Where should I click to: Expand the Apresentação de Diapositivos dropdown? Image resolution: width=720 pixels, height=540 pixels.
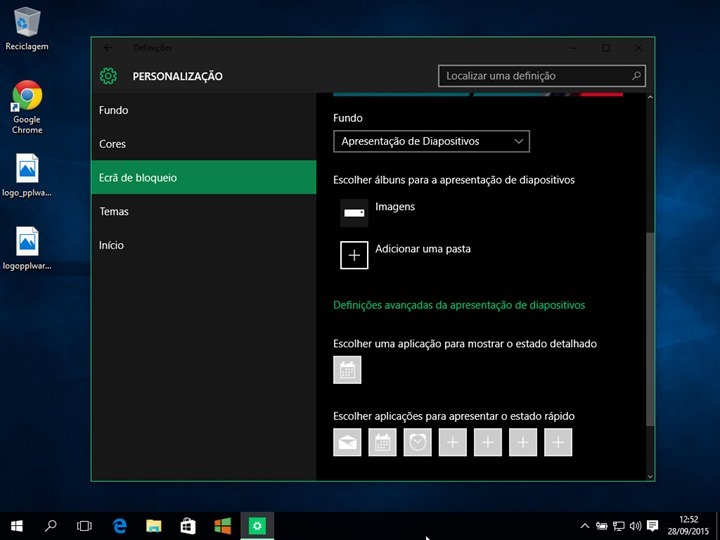[431, 141]
